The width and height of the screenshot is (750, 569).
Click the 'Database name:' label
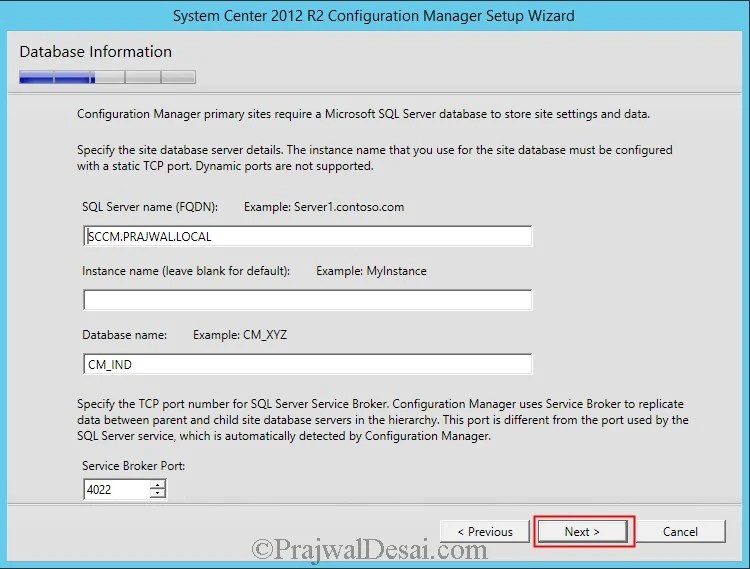click(124, 335)
